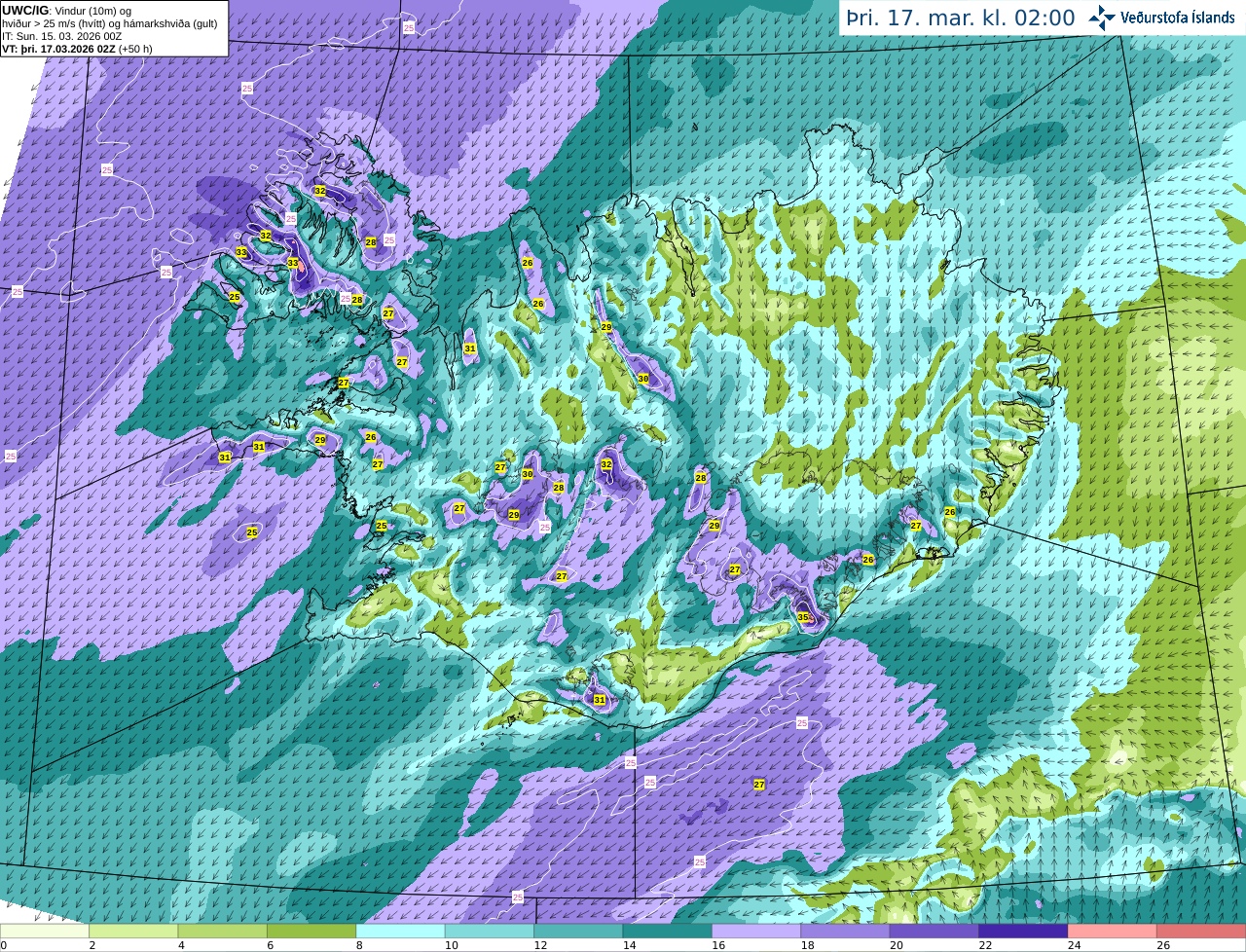Click the yellow 35 maximum gust label
The height and width of the screenshot is (952, 1246).
803,617
